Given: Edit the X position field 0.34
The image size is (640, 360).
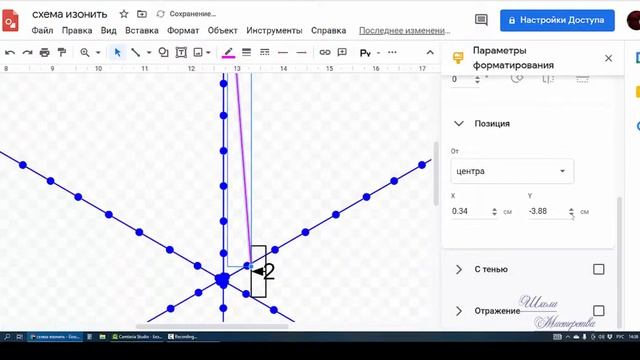Looking at the screenshot, I should [x=470, y=211].
